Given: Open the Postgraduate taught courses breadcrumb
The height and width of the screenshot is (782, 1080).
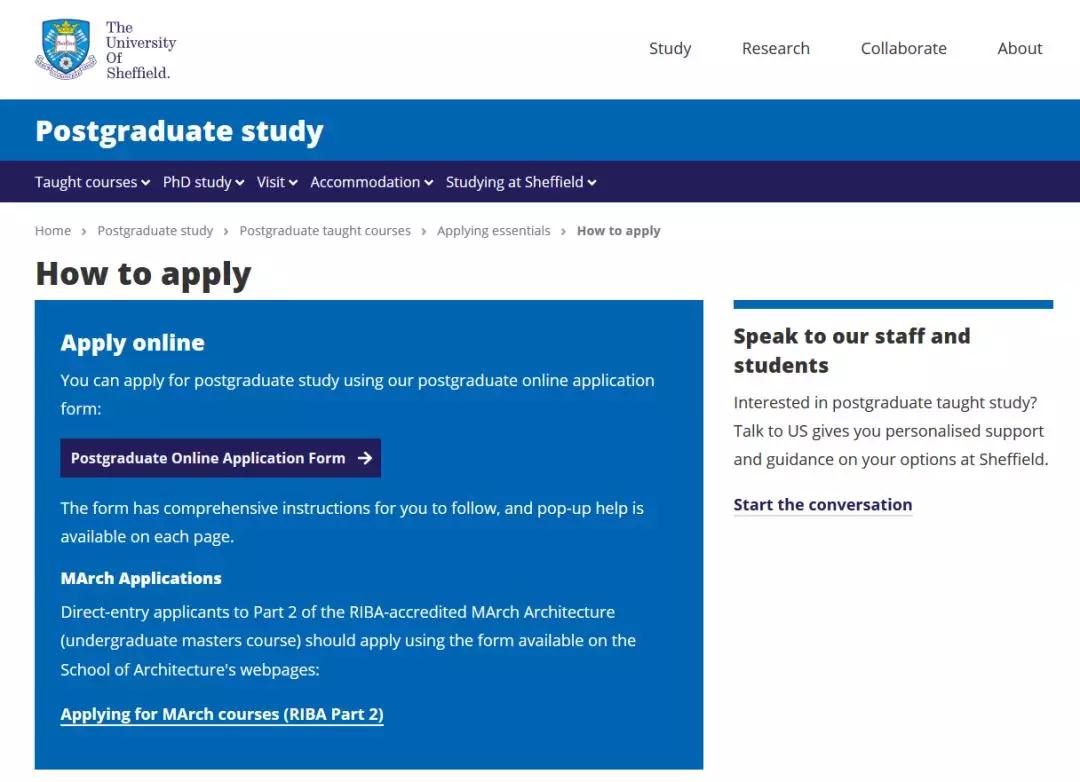Looking at the screenshot, I should pos(325,231).
